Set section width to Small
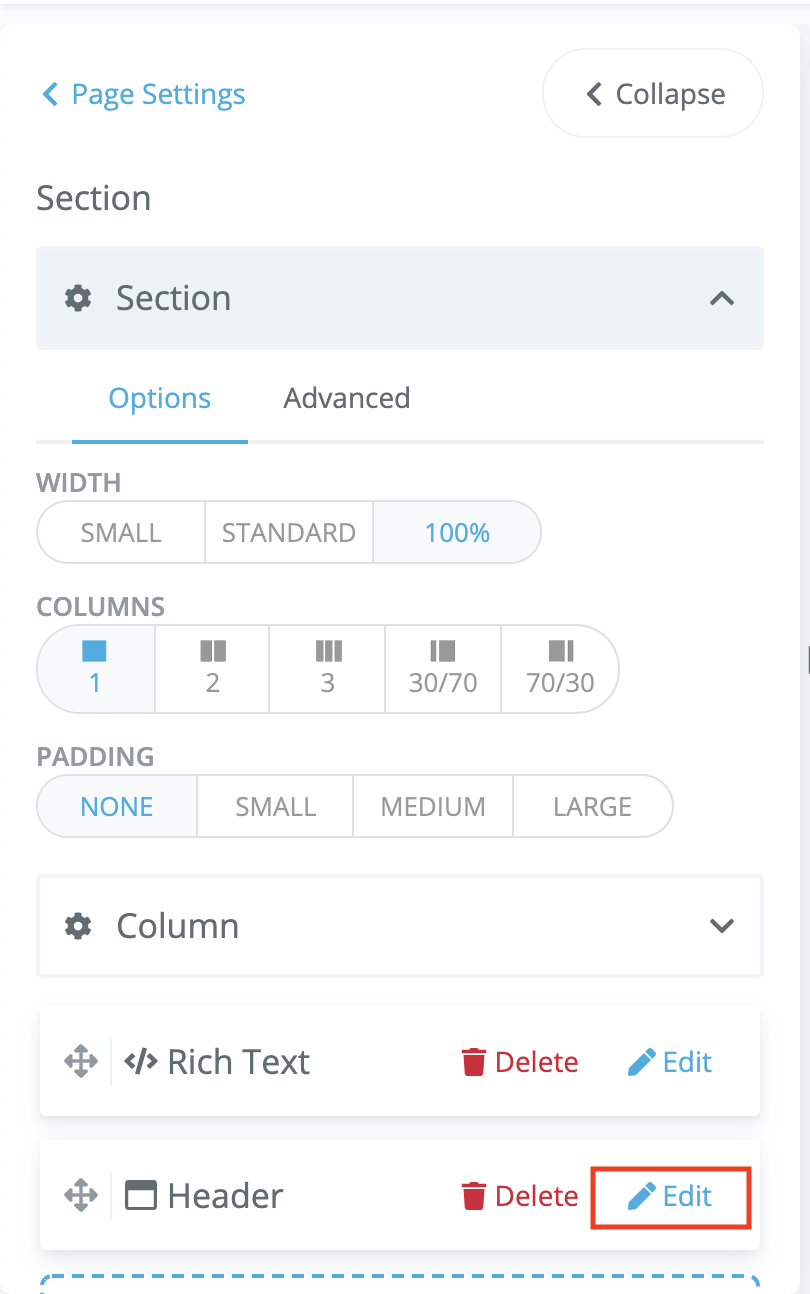 pos(121,532)
